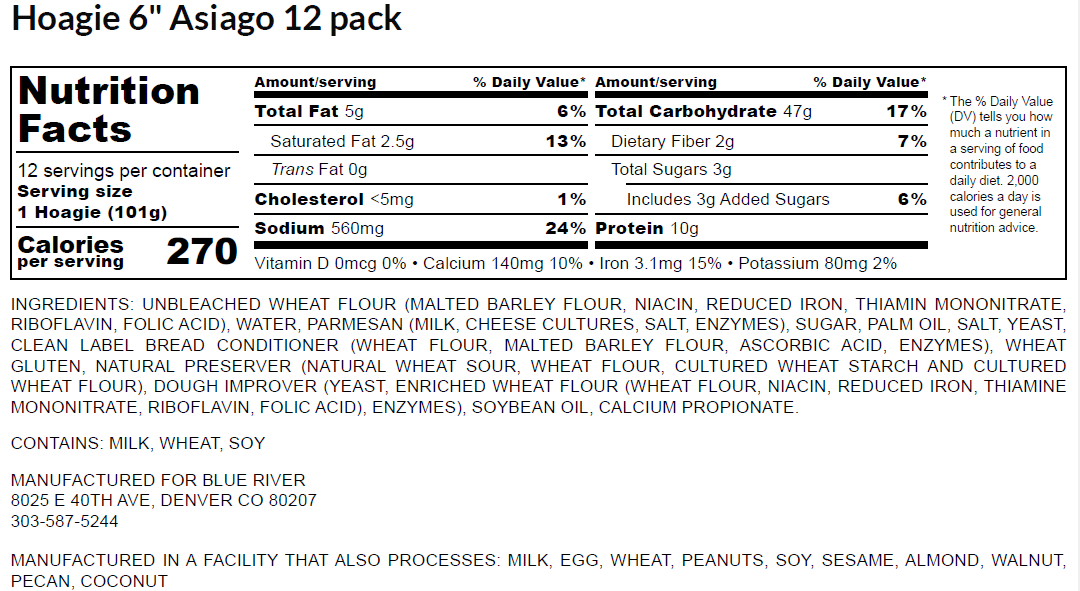
Task: Click the Sodium 560mg entry
Action: point(319,229)
